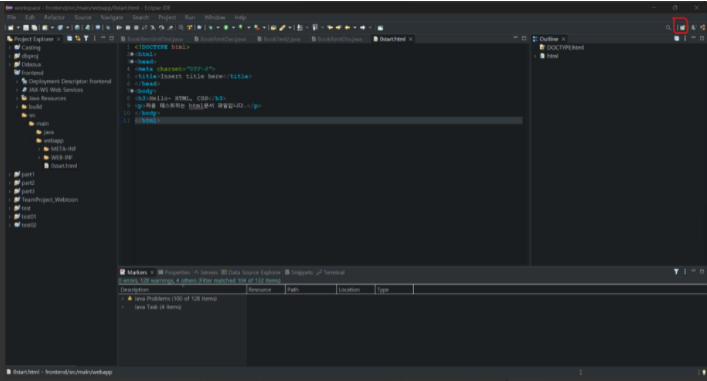Expand the html node in Outline
Screen dimensions: 707x381
pos(535,56)
